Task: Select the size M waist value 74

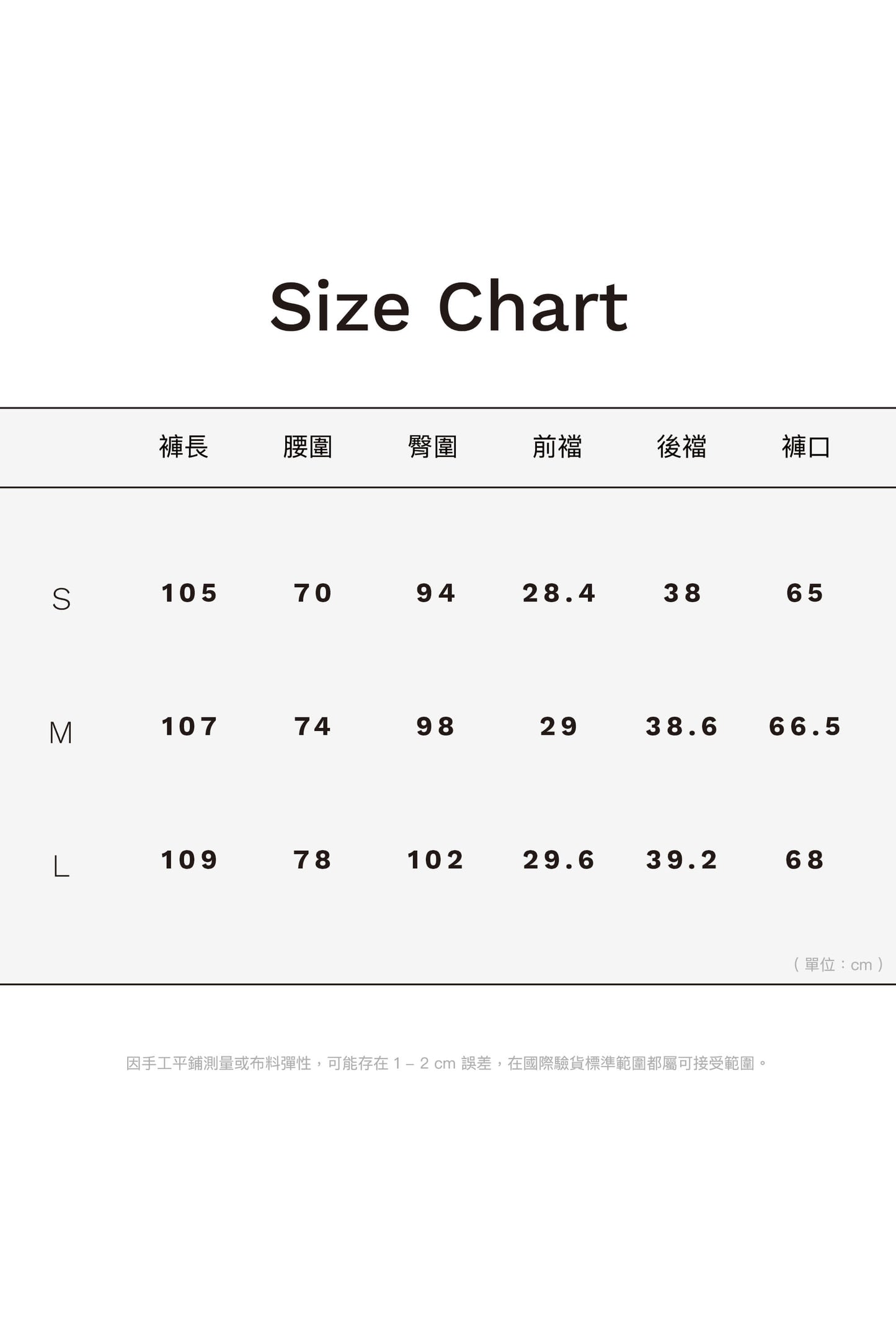Action: (313, 727)
